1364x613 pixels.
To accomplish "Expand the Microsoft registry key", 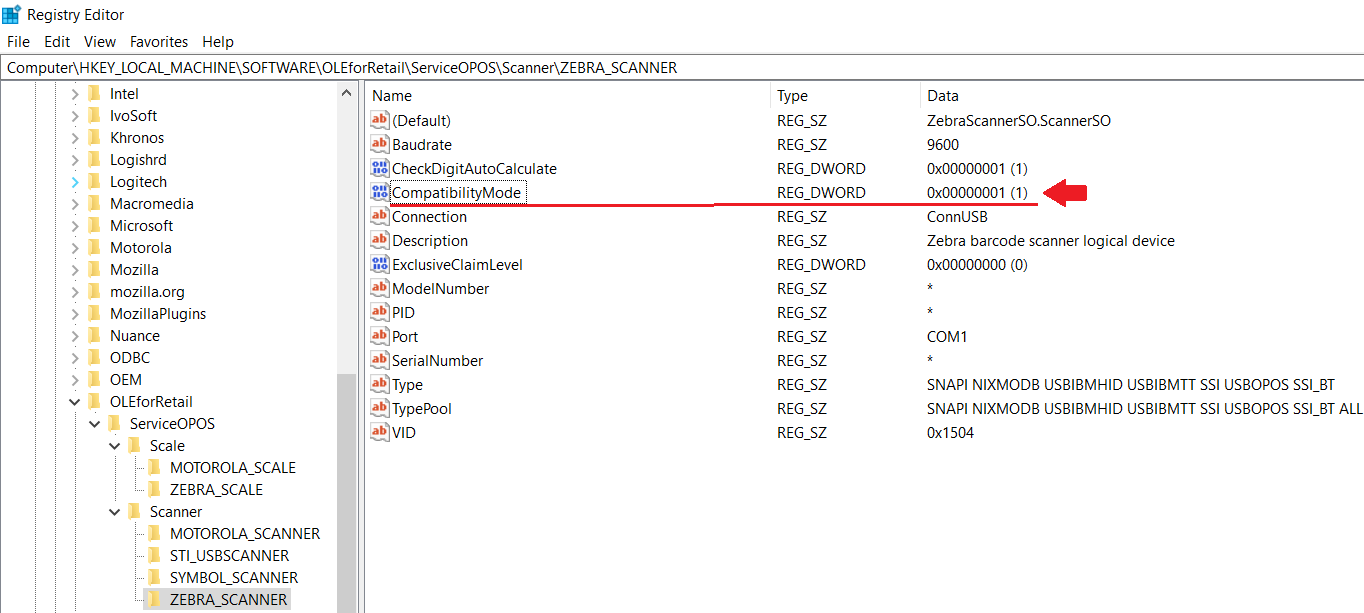I will 74,225.
